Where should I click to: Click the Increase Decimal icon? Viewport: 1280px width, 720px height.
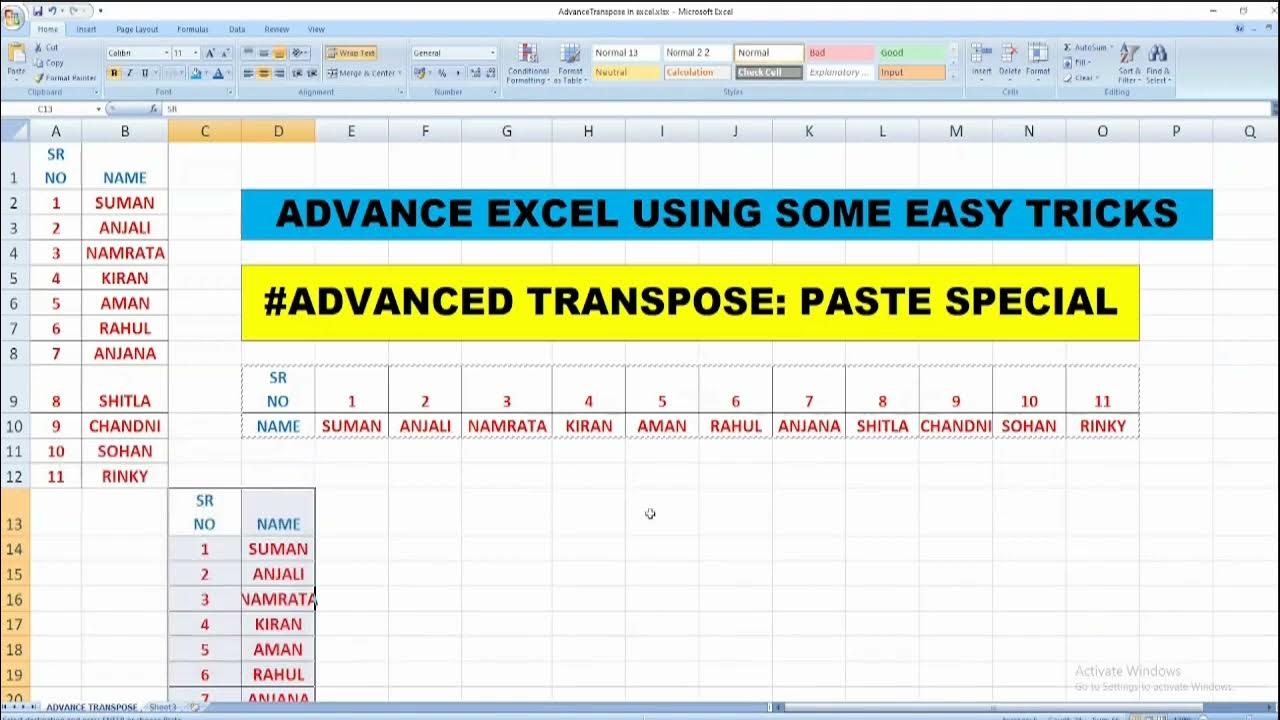pos(474,73)
